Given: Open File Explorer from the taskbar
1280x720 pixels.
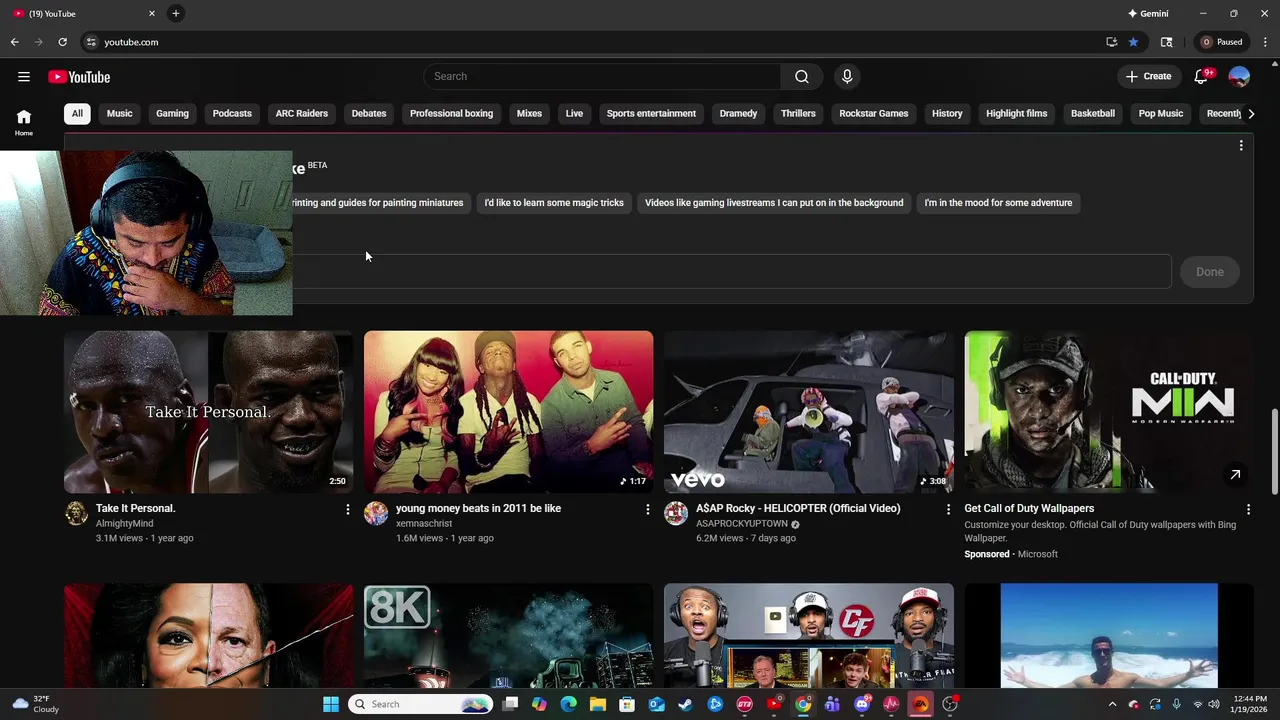Looking at the screenshot, I should pos(598,704).
